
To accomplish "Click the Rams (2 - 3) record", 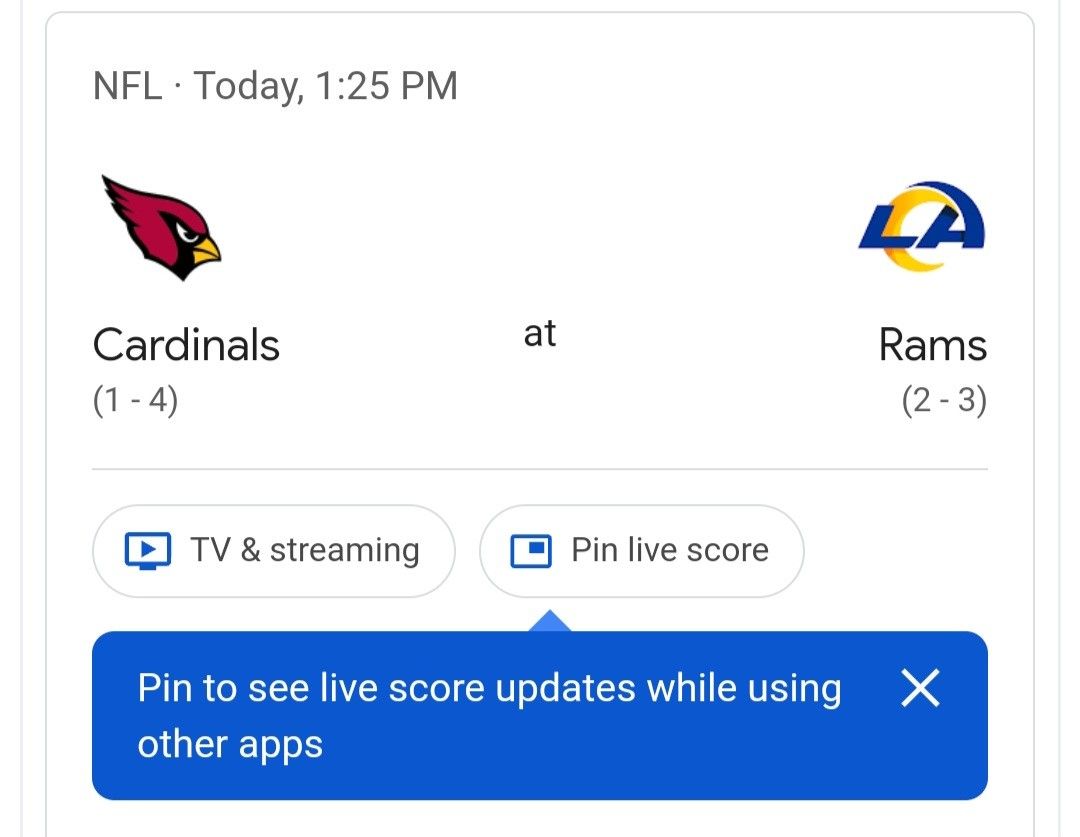I will [x=943, y=401].
